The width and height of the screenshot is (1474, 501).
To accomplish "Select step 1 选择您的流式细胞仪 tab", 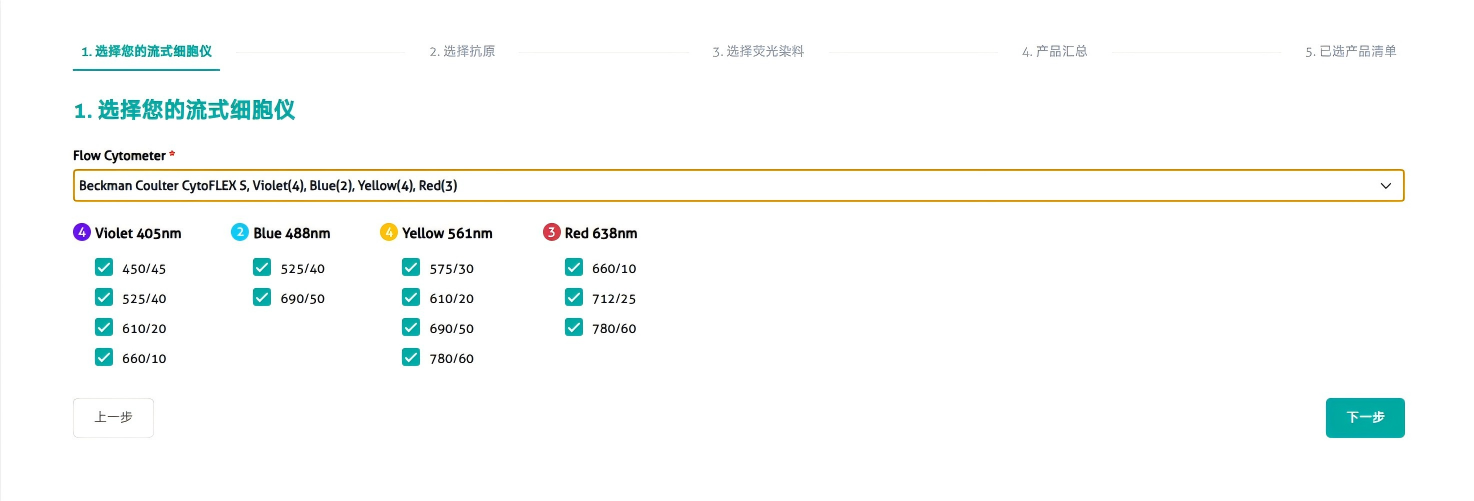I will pos(146,51).
